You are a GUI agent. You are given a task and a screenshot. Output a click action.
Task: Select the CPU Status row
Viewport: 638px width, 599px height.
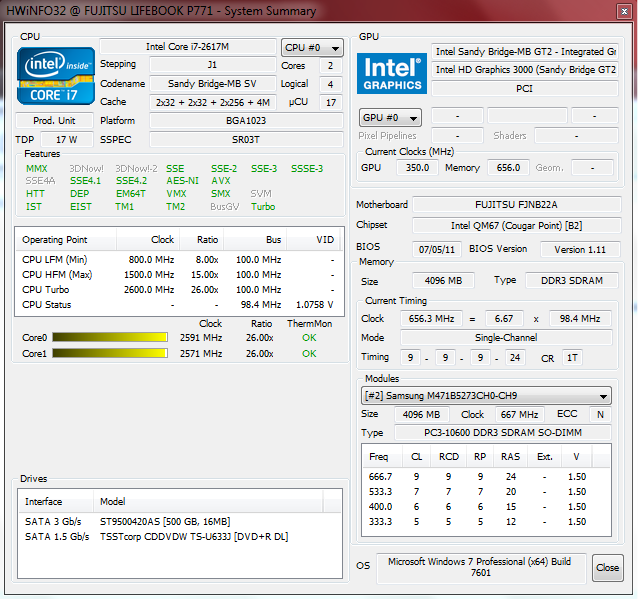tap(179, 305)
